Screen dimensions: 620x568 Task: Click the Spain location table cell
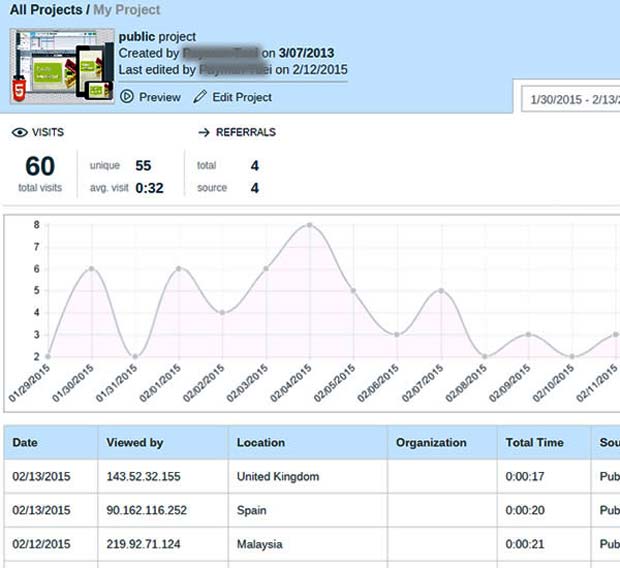tap(252, 510)
